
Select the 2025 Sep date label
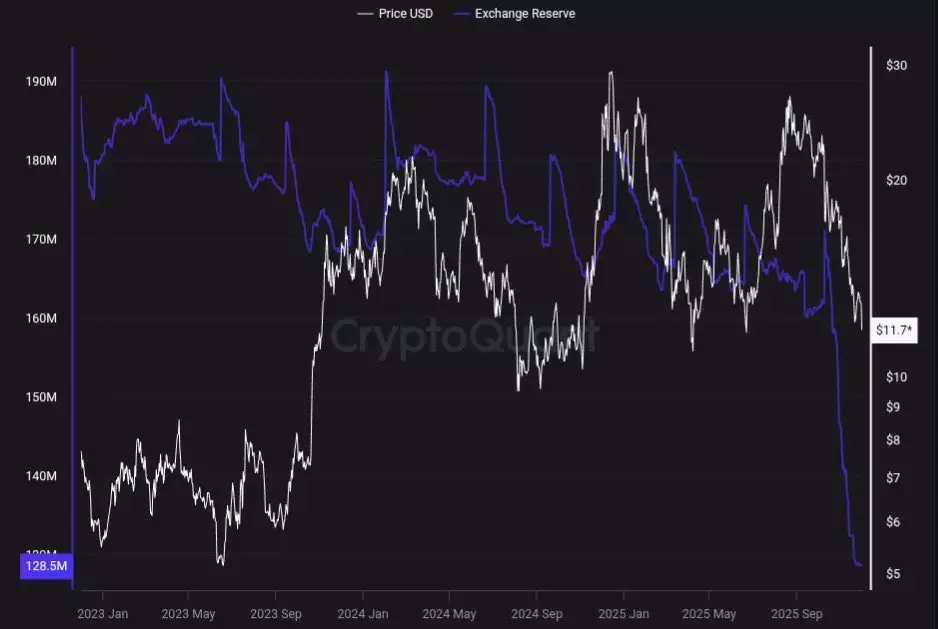click(797, 613)
